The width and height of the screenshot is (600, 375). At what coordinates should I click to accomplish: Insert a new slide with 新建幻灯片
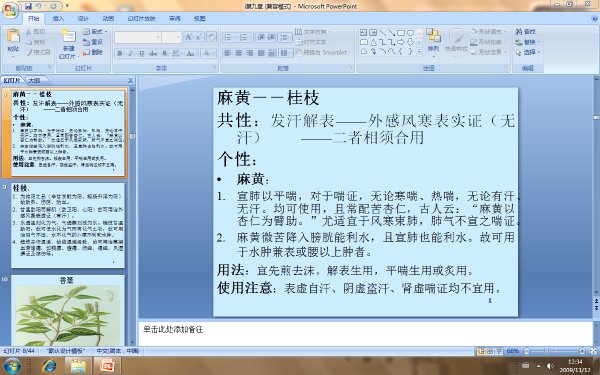[68, 44]
